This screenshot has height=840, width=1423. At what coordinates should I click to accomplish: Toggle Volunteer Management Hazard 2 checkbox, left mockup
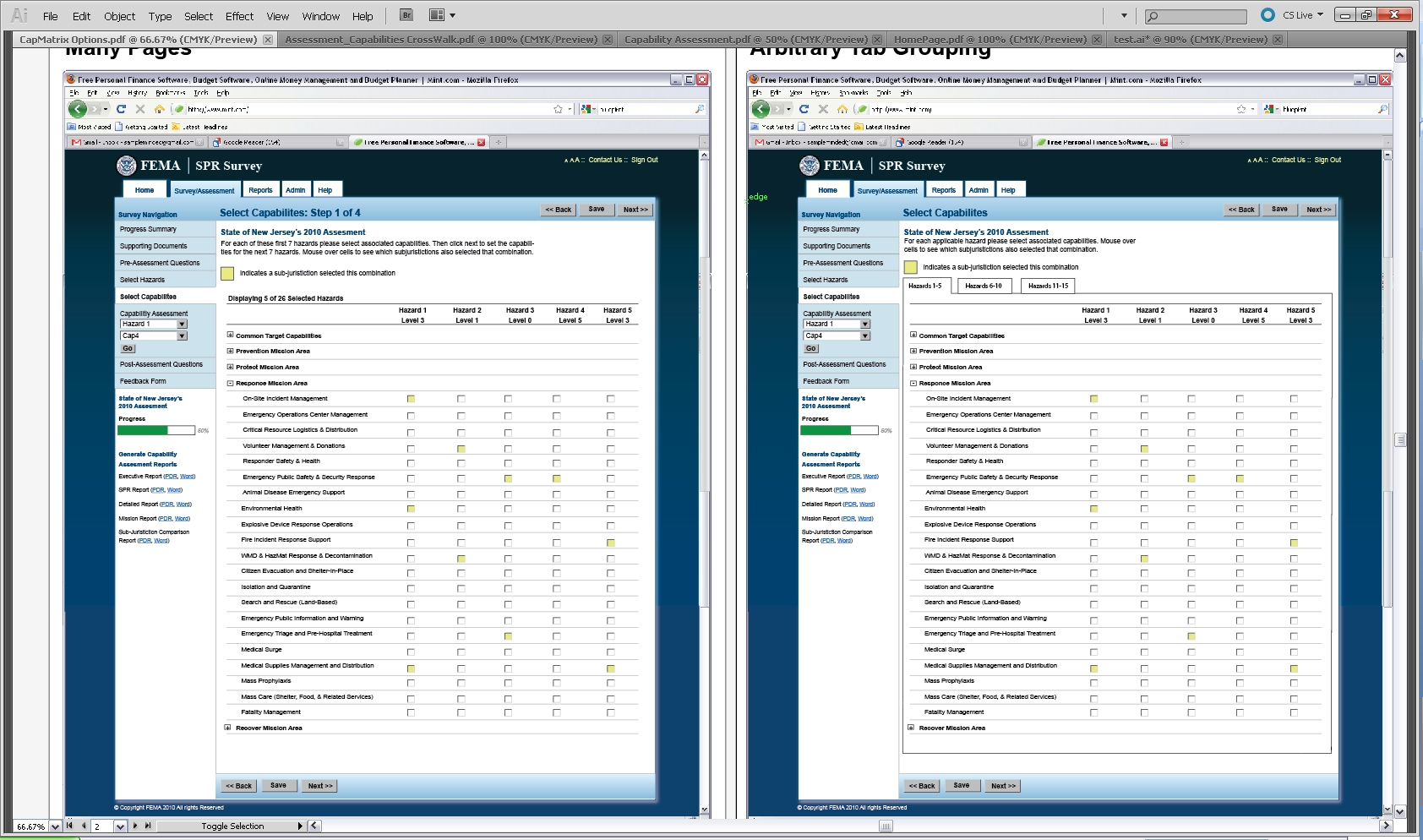pyautogui.click(x=461, y=449)
